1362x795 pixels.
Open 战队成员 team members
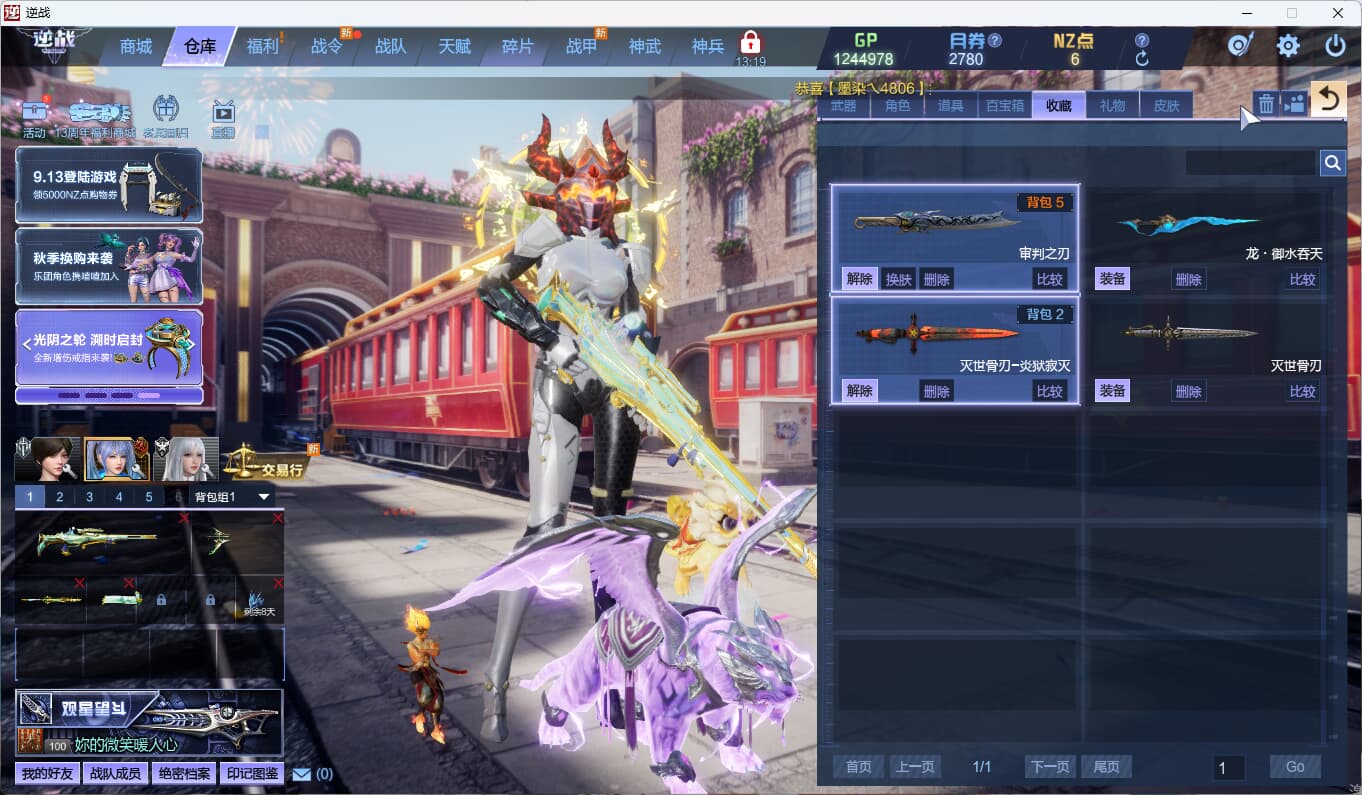pyautogui.click(x=117, y=774)
